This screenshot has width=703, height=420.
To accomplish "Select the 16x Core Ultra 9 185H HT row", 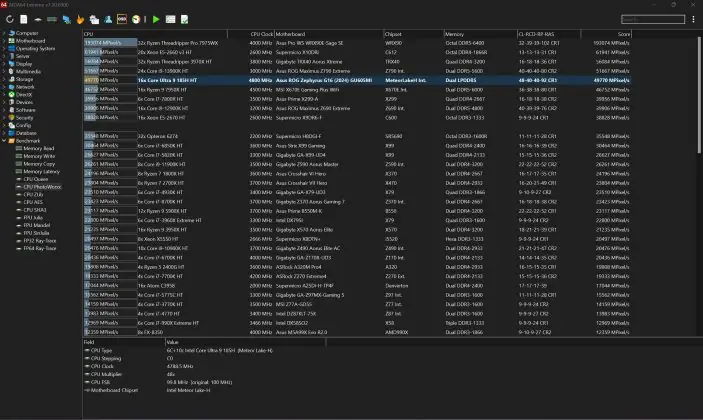I will [357, 80].
